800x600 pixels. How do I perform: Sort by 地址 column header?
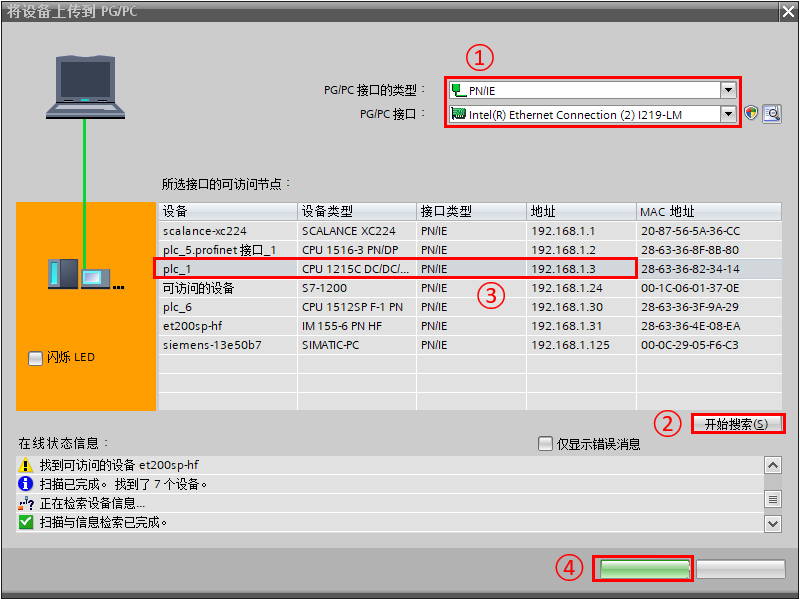coord(582,211)
